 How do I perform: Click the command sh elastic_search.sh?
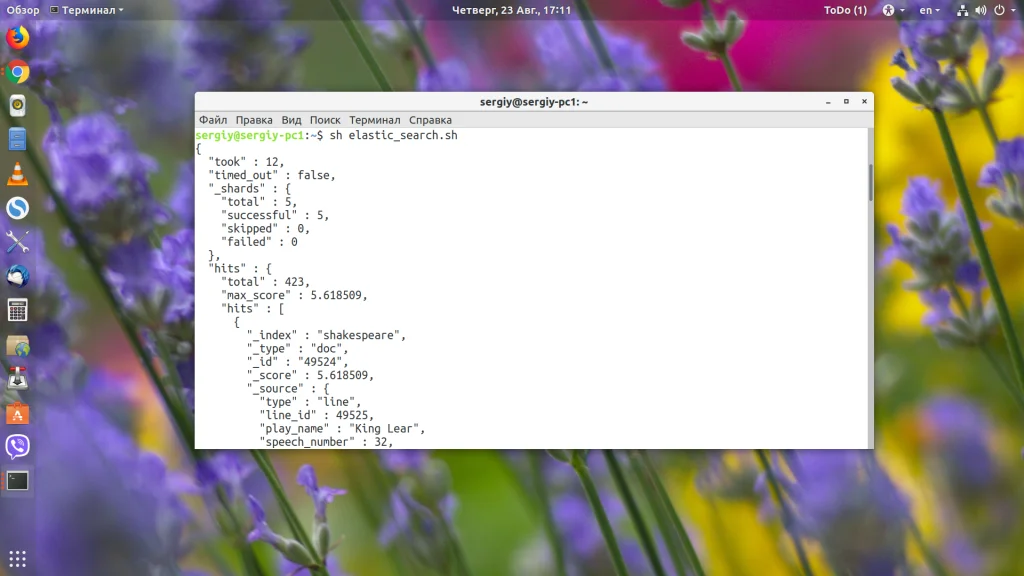(x=393, y=135)
